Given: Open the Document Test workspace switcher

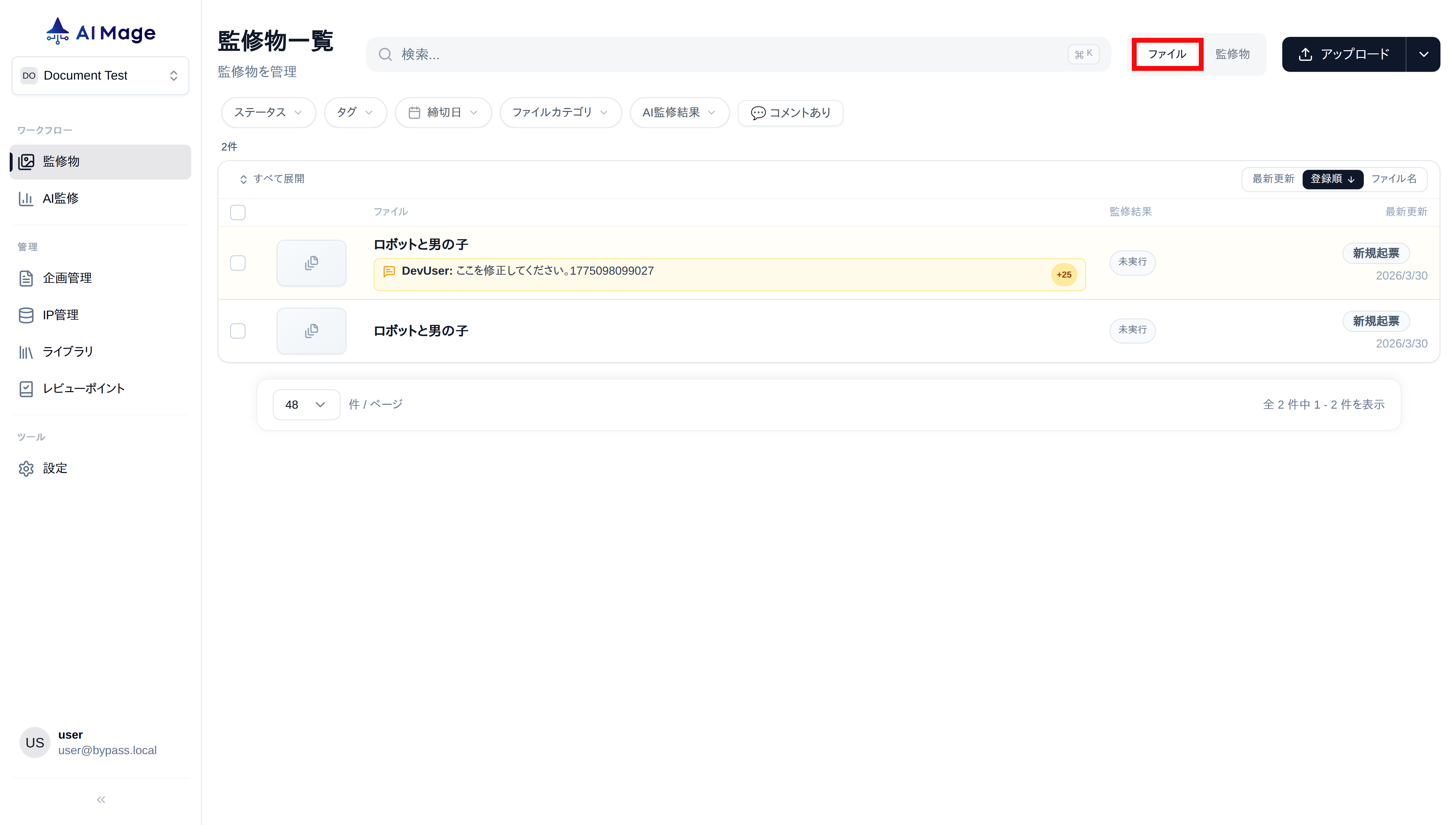Looking at the screenshot, I should 100,75.
